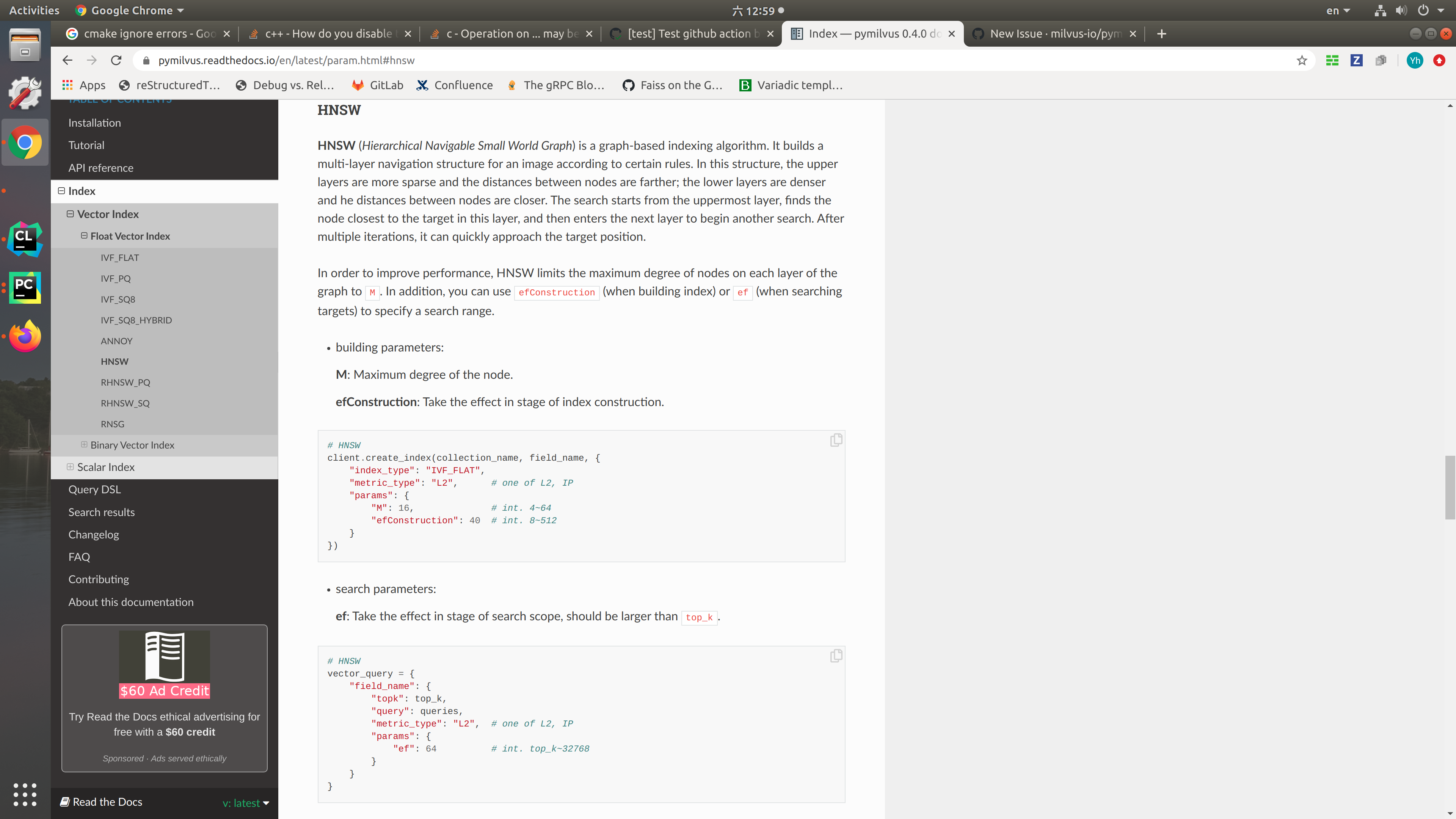Launch PyCharm from the dock
The image size is (1456, 819).
pos(25,288)
